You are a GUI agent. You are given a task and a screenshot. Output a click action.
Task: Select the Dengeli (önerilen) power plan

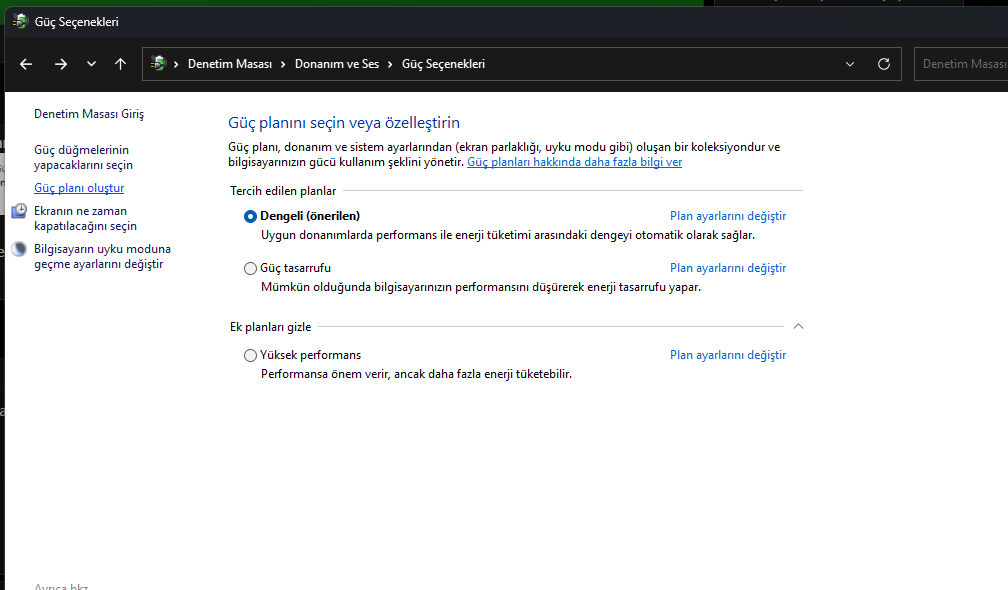[x=250, y=217]
